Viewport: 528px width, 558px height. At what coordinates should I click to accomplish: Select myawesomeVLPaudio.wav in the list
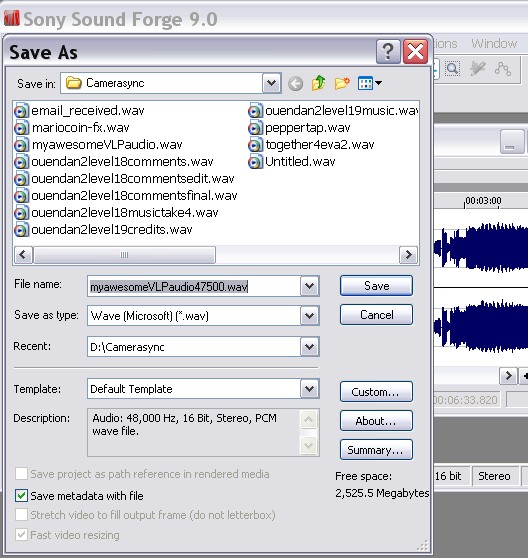pos(107,145)
